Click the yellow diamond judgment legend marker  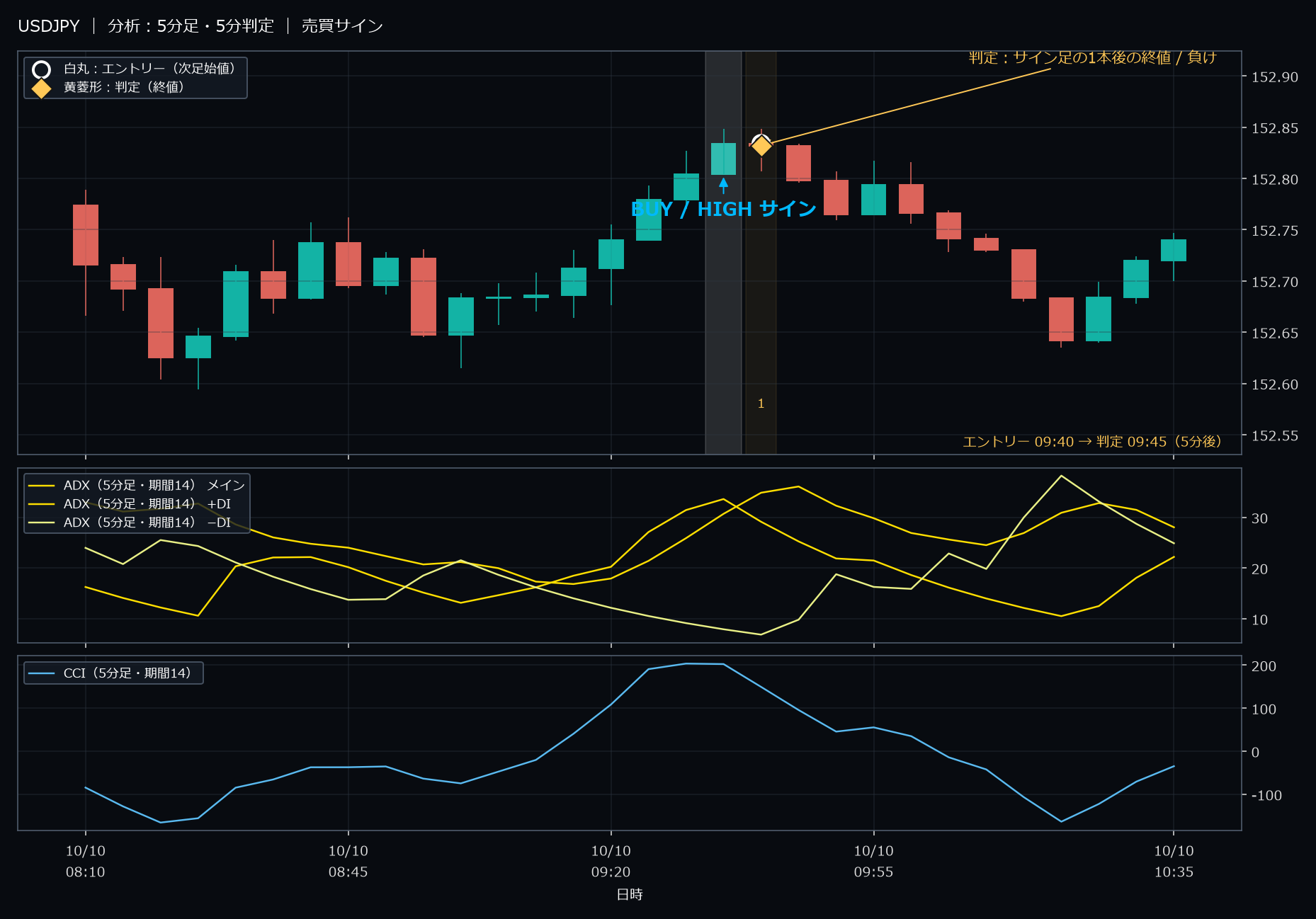42,89
